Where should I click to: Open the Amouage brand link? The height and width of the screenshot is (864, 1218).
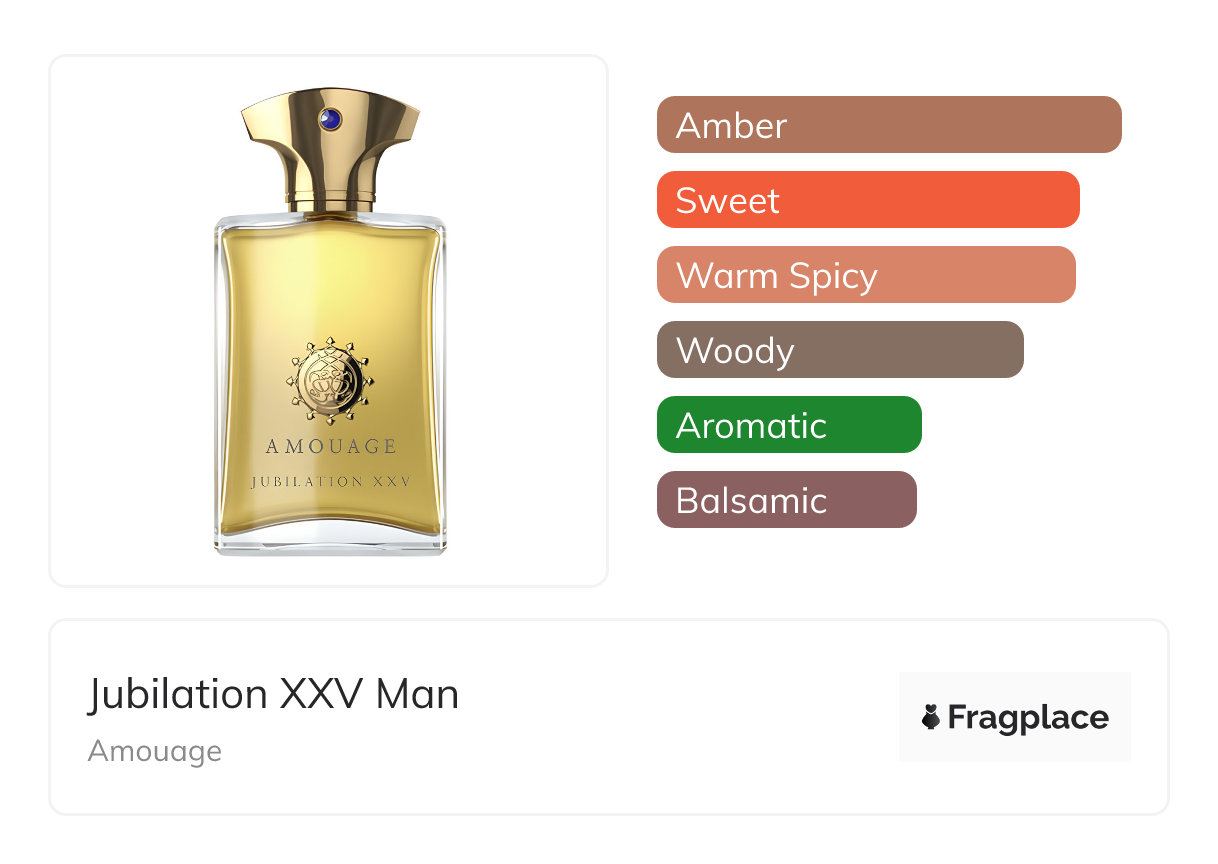(x=155, y=751)
